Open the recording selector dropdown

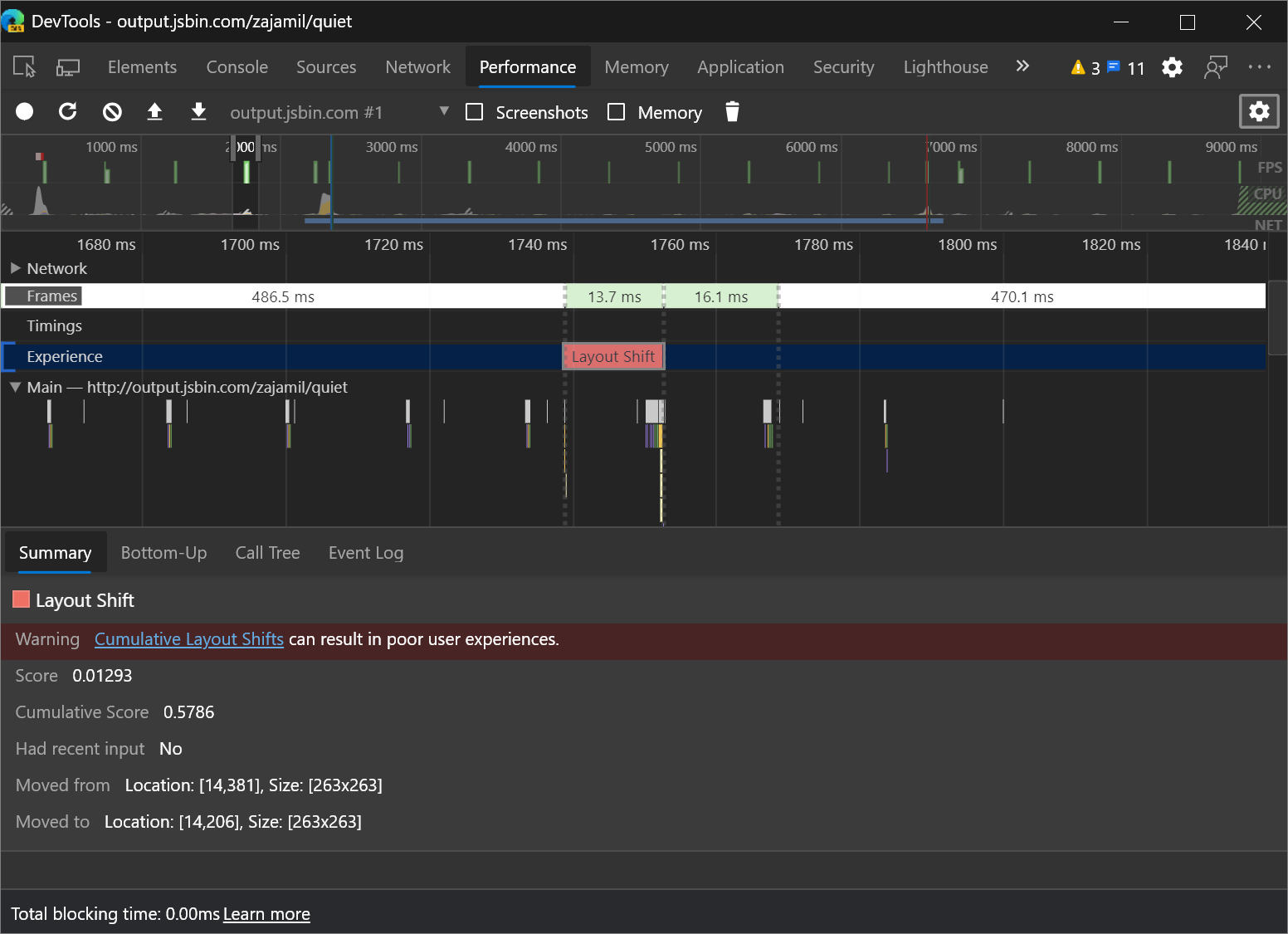tap(444, 111)
